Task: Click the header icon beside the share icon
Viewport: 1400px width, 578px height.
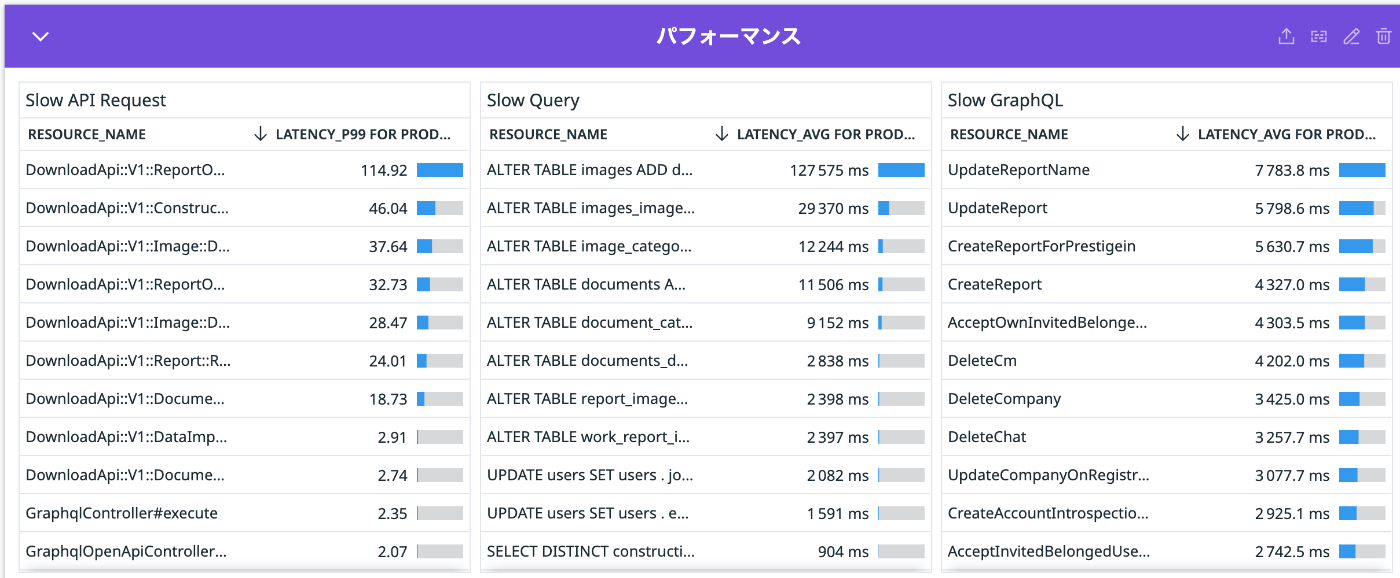Action: click(x=1319, y=37)
